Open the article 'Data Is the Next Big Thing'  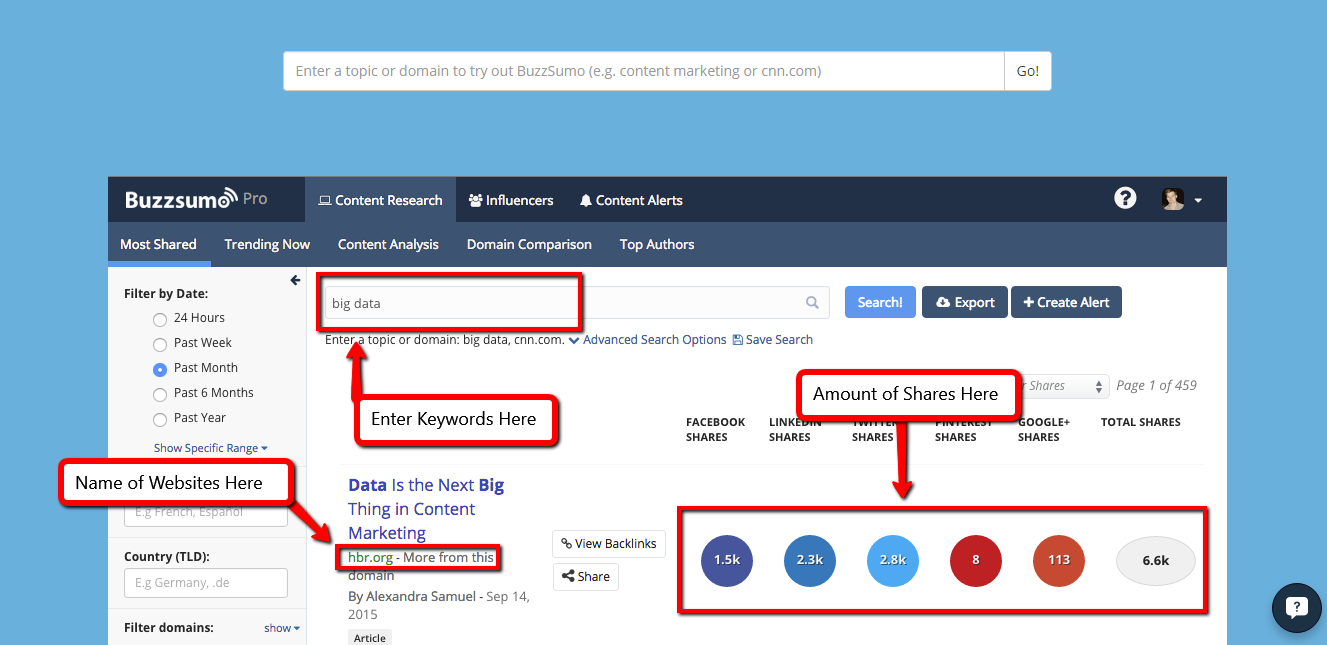(x=426, y=509)
